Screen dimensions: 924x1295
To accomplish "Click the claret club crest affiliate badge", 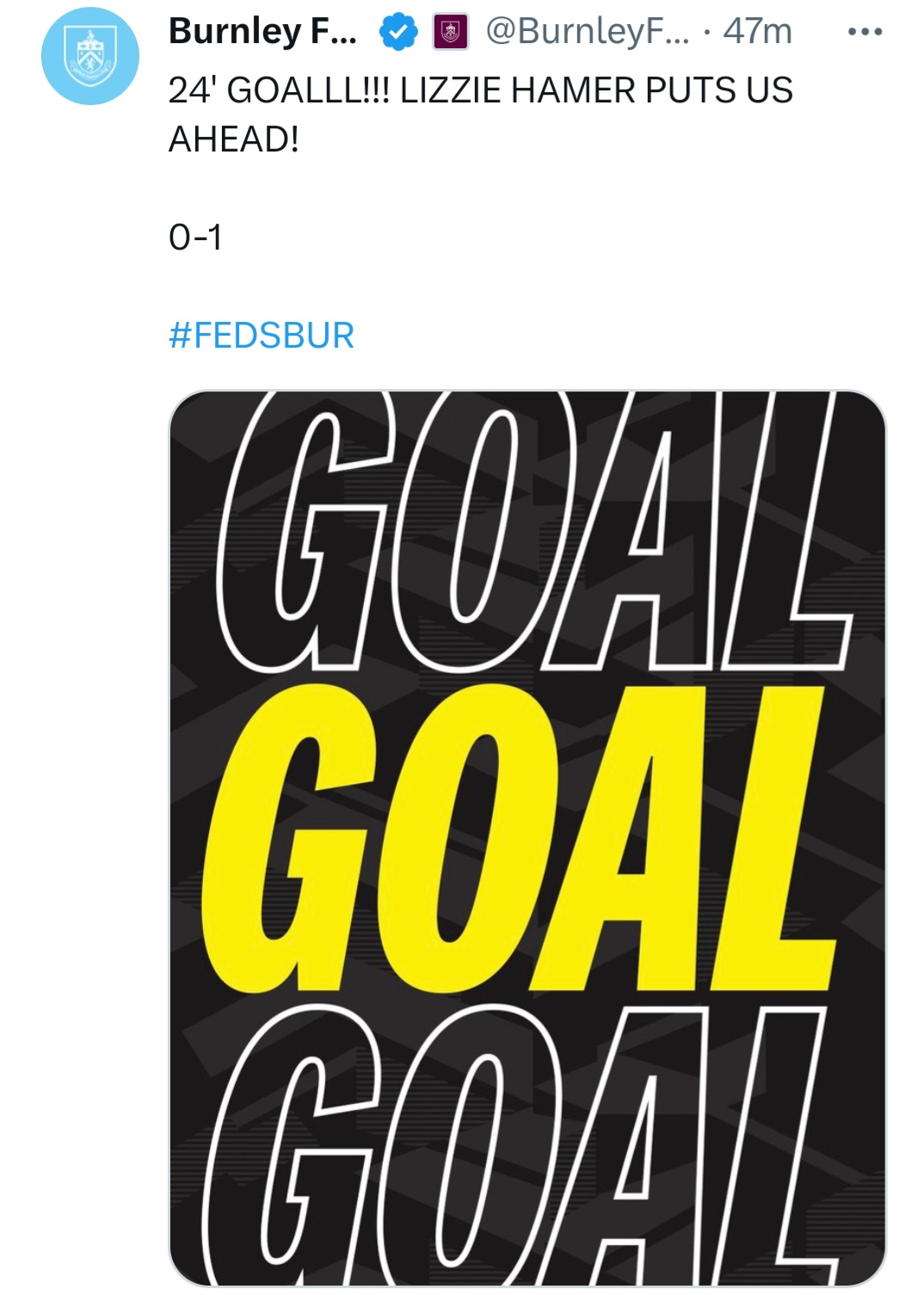I will coord(450,33).
